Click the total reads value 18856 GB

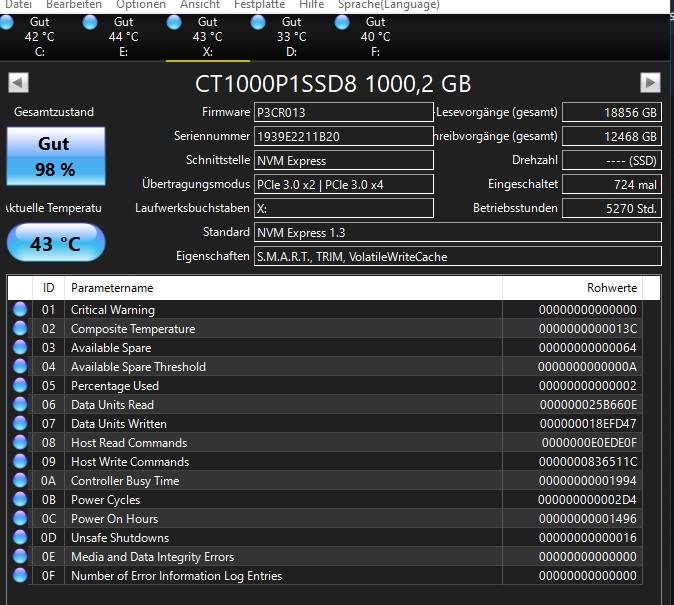click(x=612, y=112)
